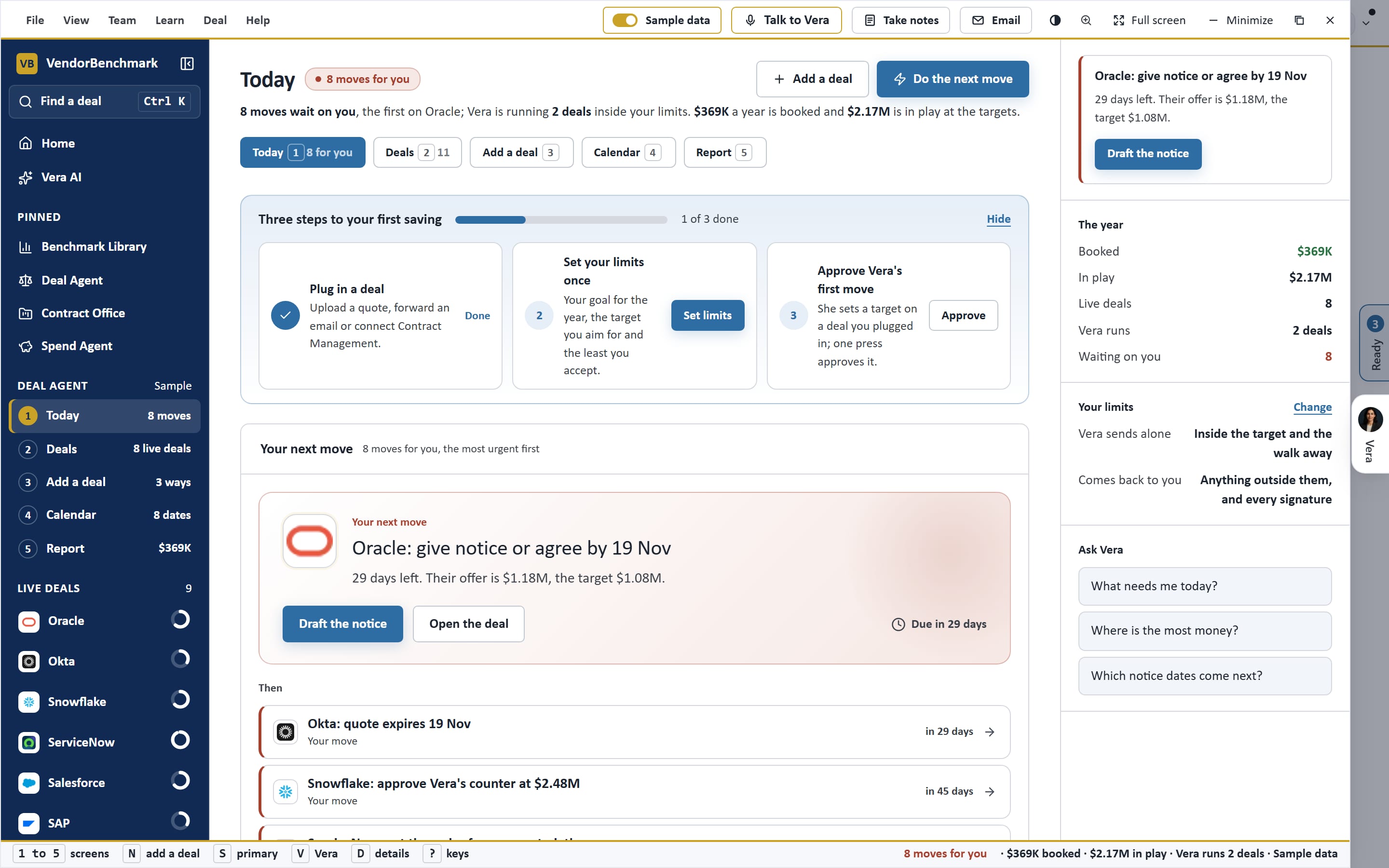
Task: Open the Salesforce deal in Live Deals
Action: 105,783
